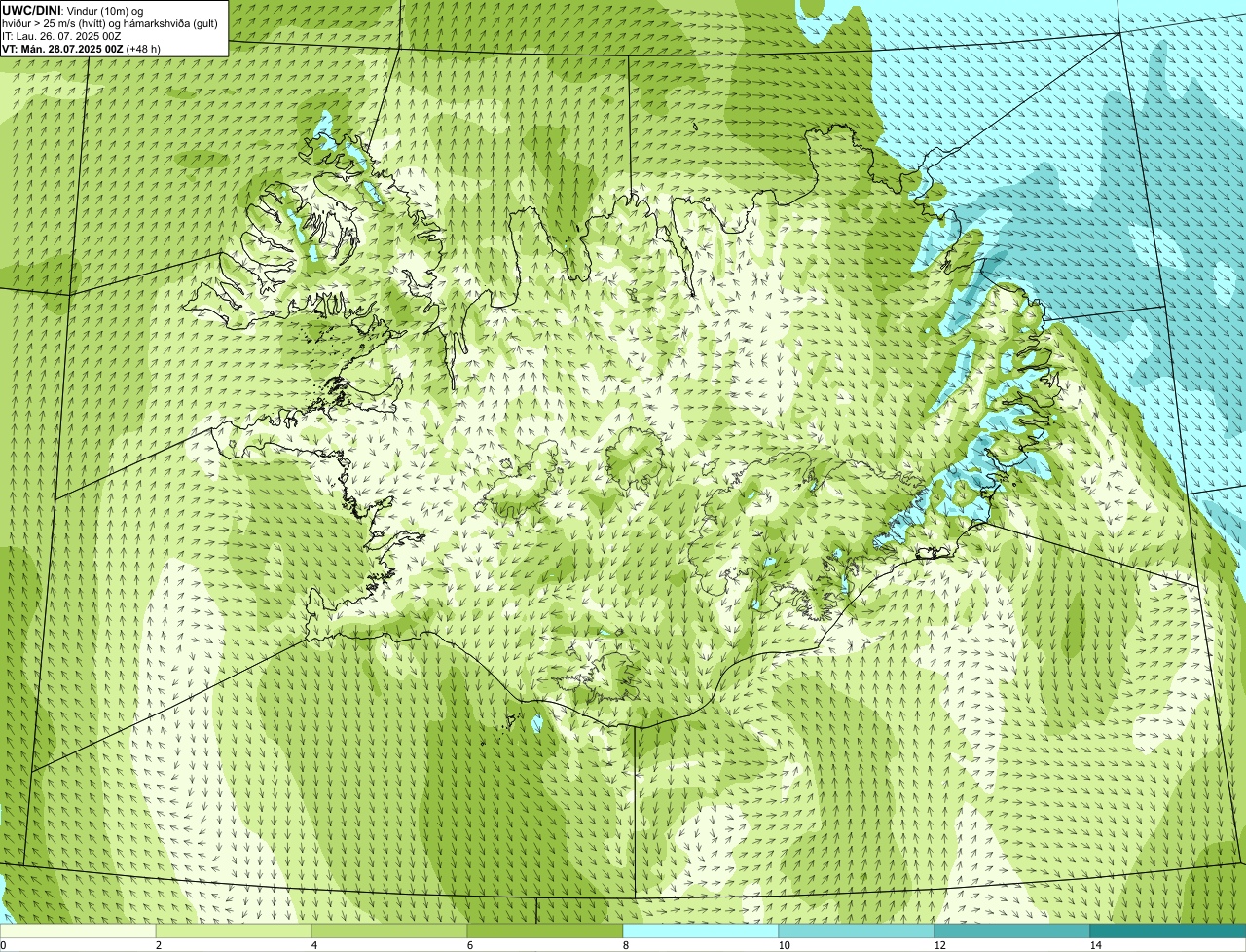Click legend color segment between 2 and 4
The height and width of the screenshot is (952, 1246).
click(x=234, y=931)
